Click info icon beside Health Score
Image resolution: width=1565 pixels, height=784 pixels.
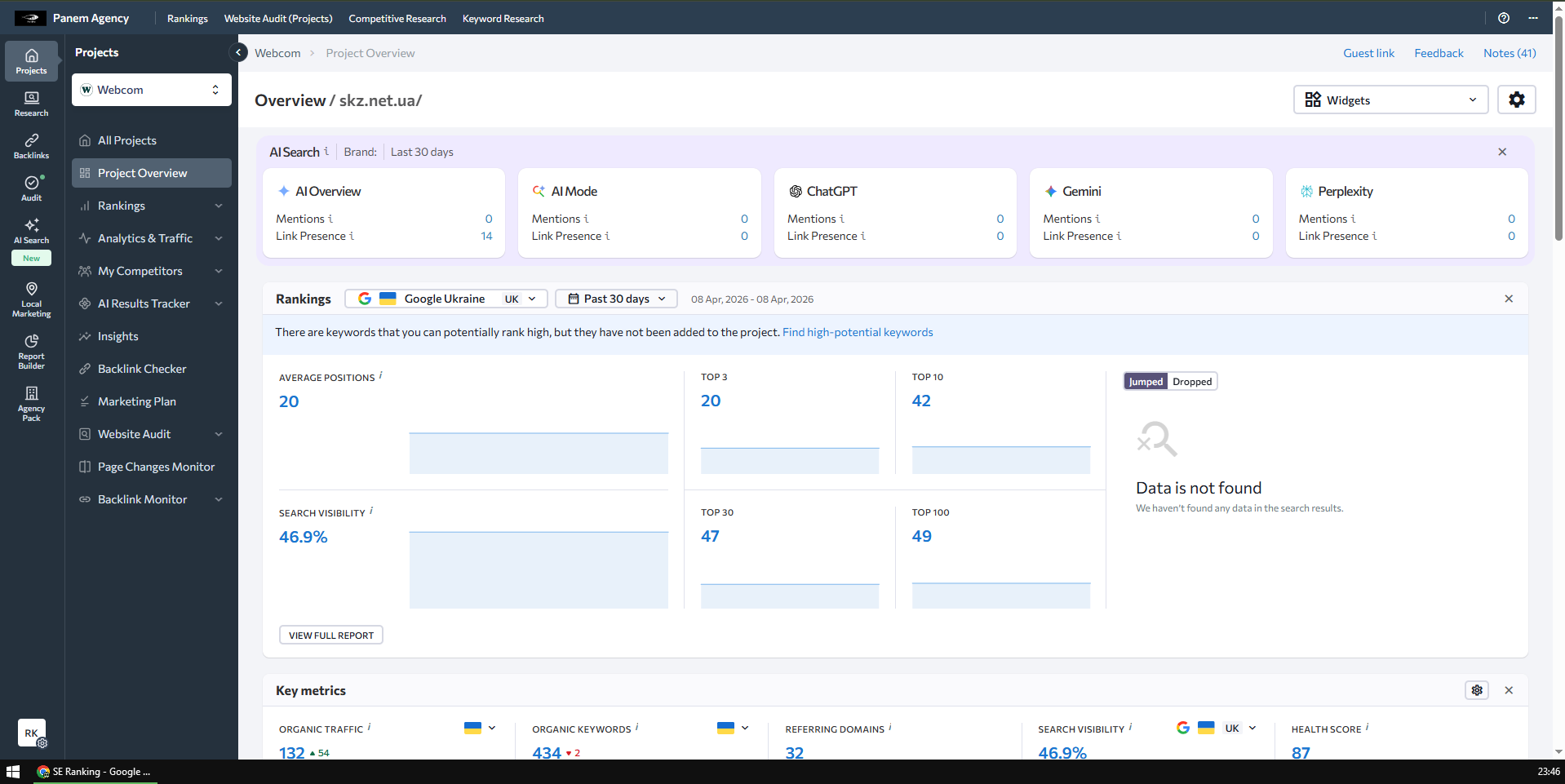(x=1367, y=727)
